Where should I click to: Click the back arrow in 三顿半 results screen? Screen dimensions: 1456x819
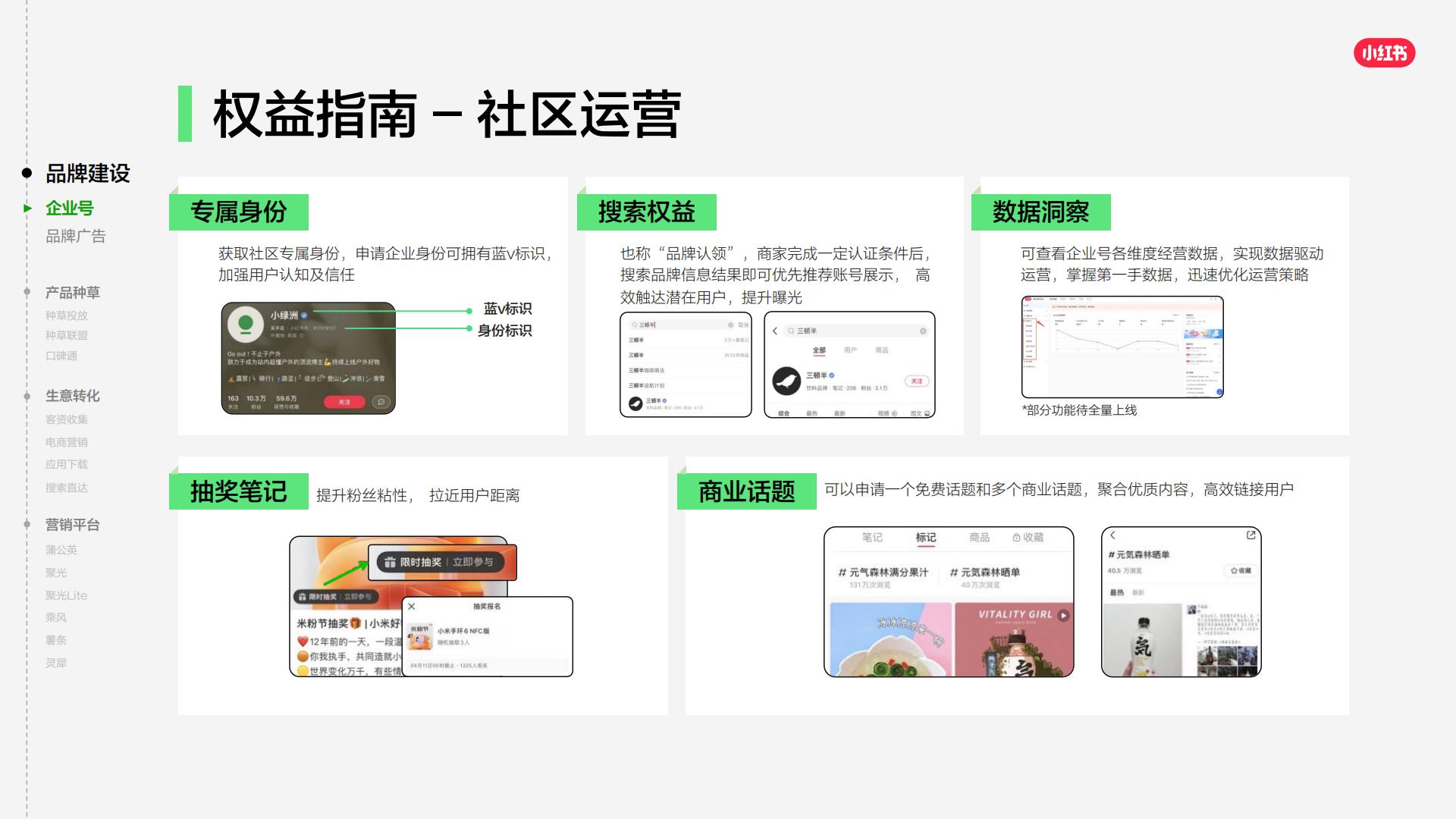pyautogui.click(x=775, y=331)
